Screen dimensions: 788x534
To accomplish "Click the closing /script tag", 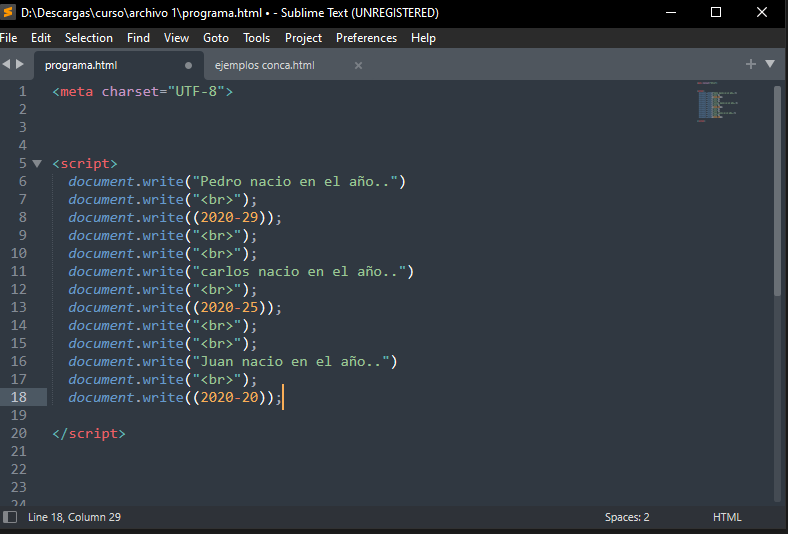I will pos(89,434).
